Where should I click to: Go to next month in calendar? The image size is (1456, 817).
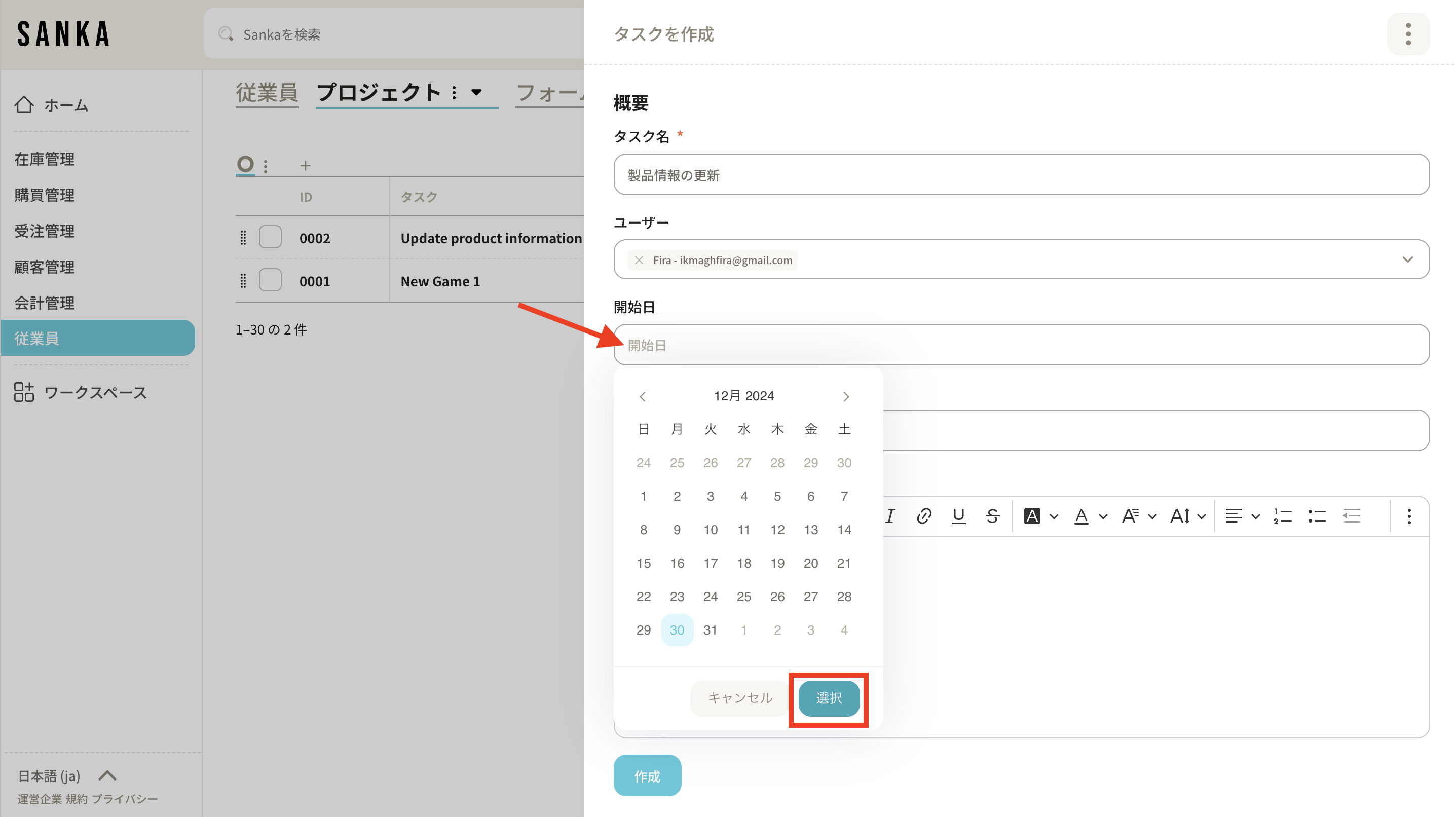[845, 396]
